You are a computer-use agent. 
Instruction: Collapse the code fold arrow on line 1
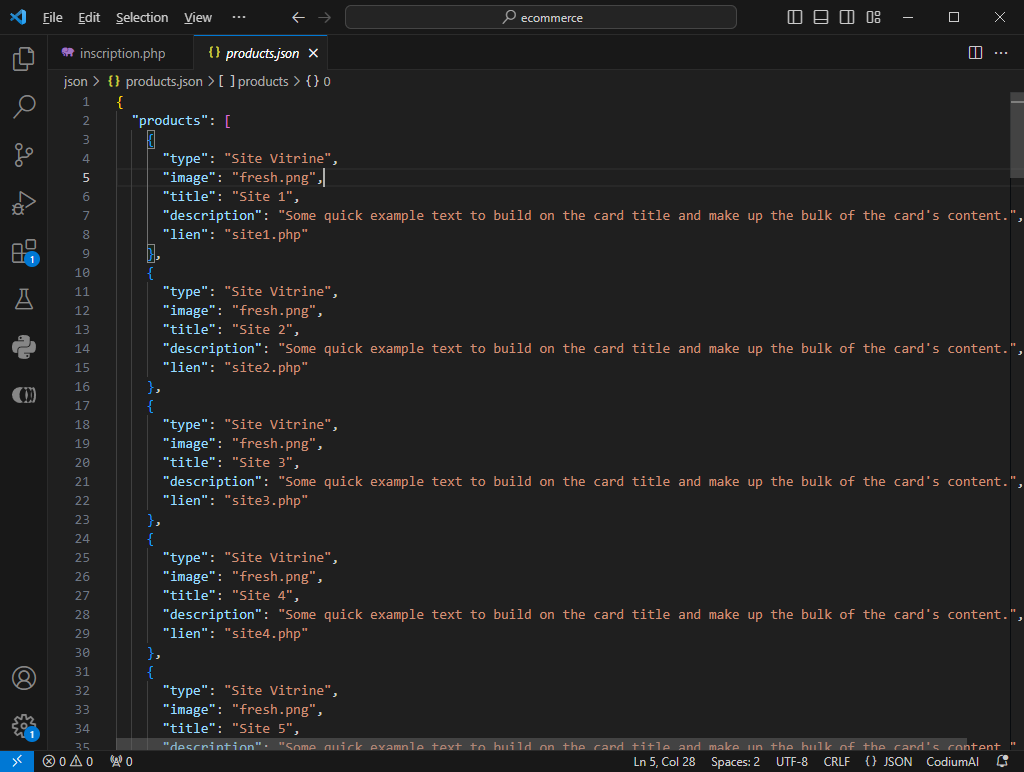coord(104,101)
